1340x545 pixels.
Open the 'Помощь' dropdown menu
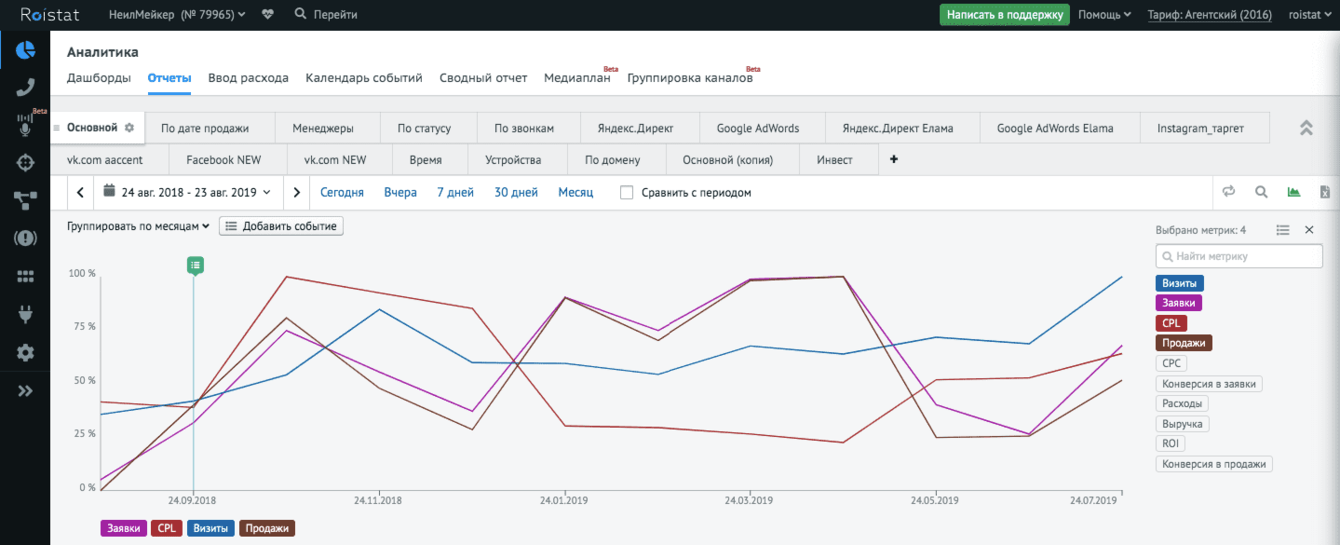click(x=1104, y=15)
